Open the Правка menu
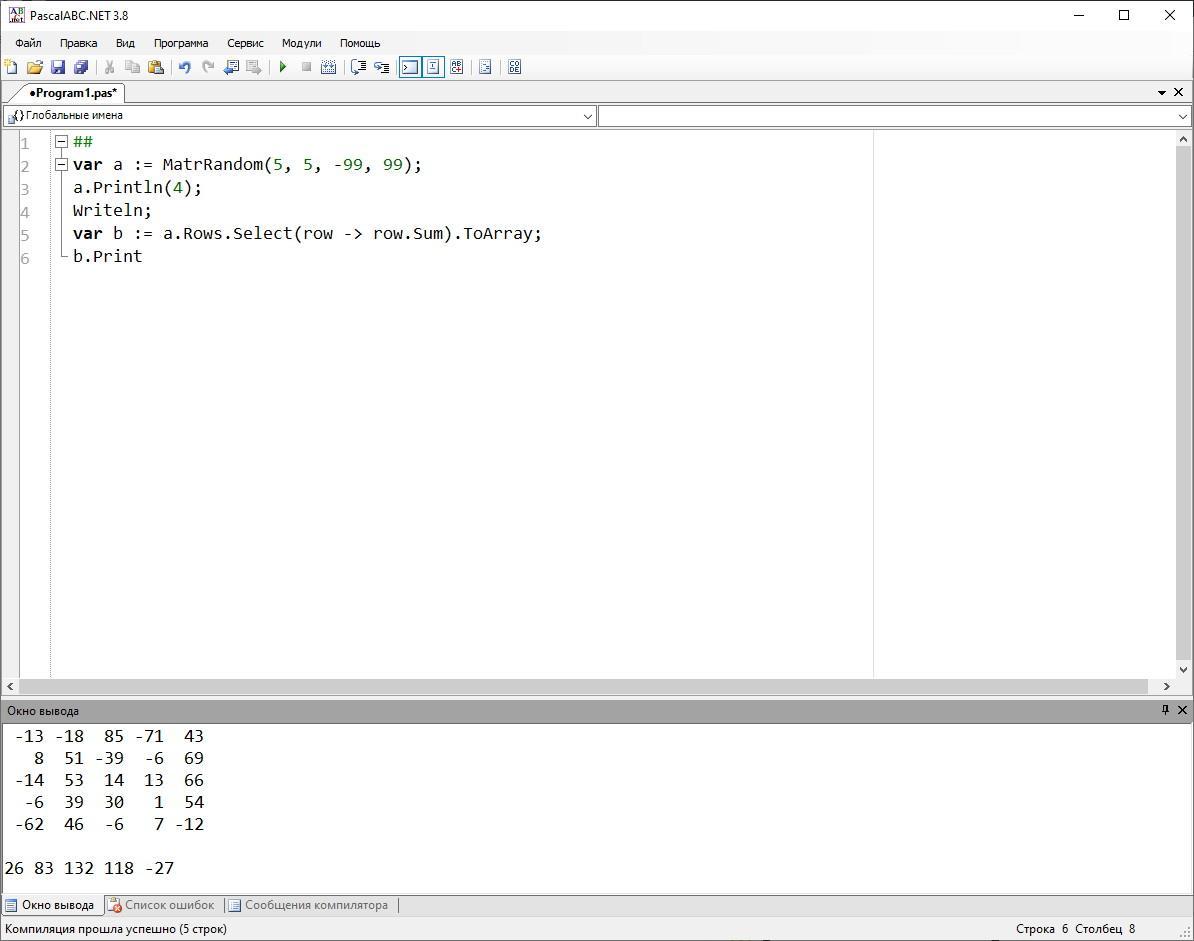 (78, 43)
